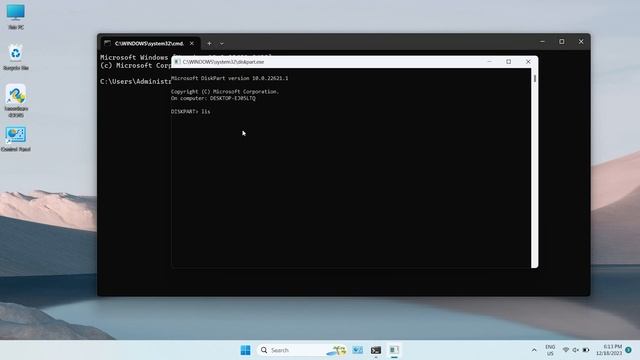
Task: Add a new tab in Terminal
Action: (x=209, y=43)
